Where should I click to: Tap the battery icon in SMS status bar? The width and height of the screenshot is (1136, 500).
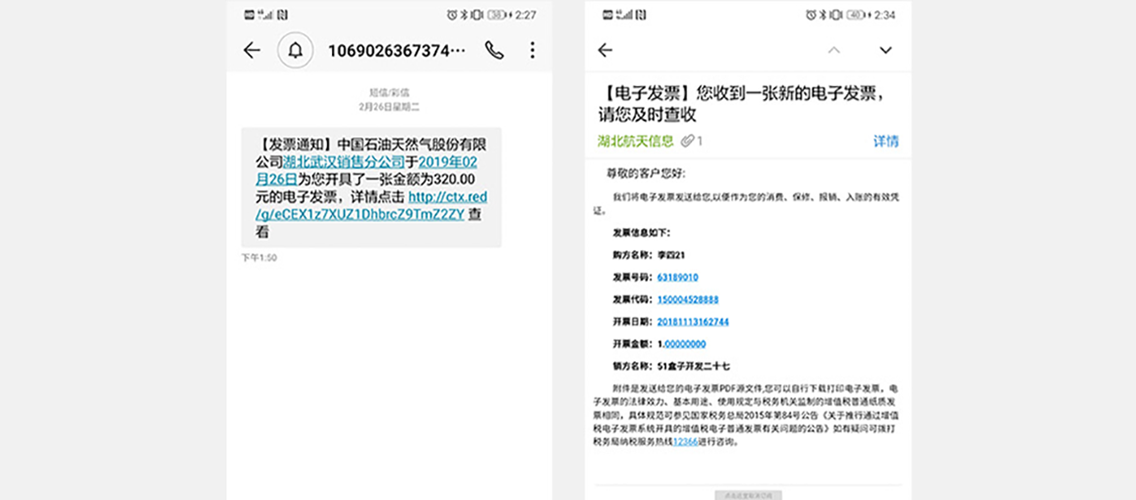coord(498,14)
